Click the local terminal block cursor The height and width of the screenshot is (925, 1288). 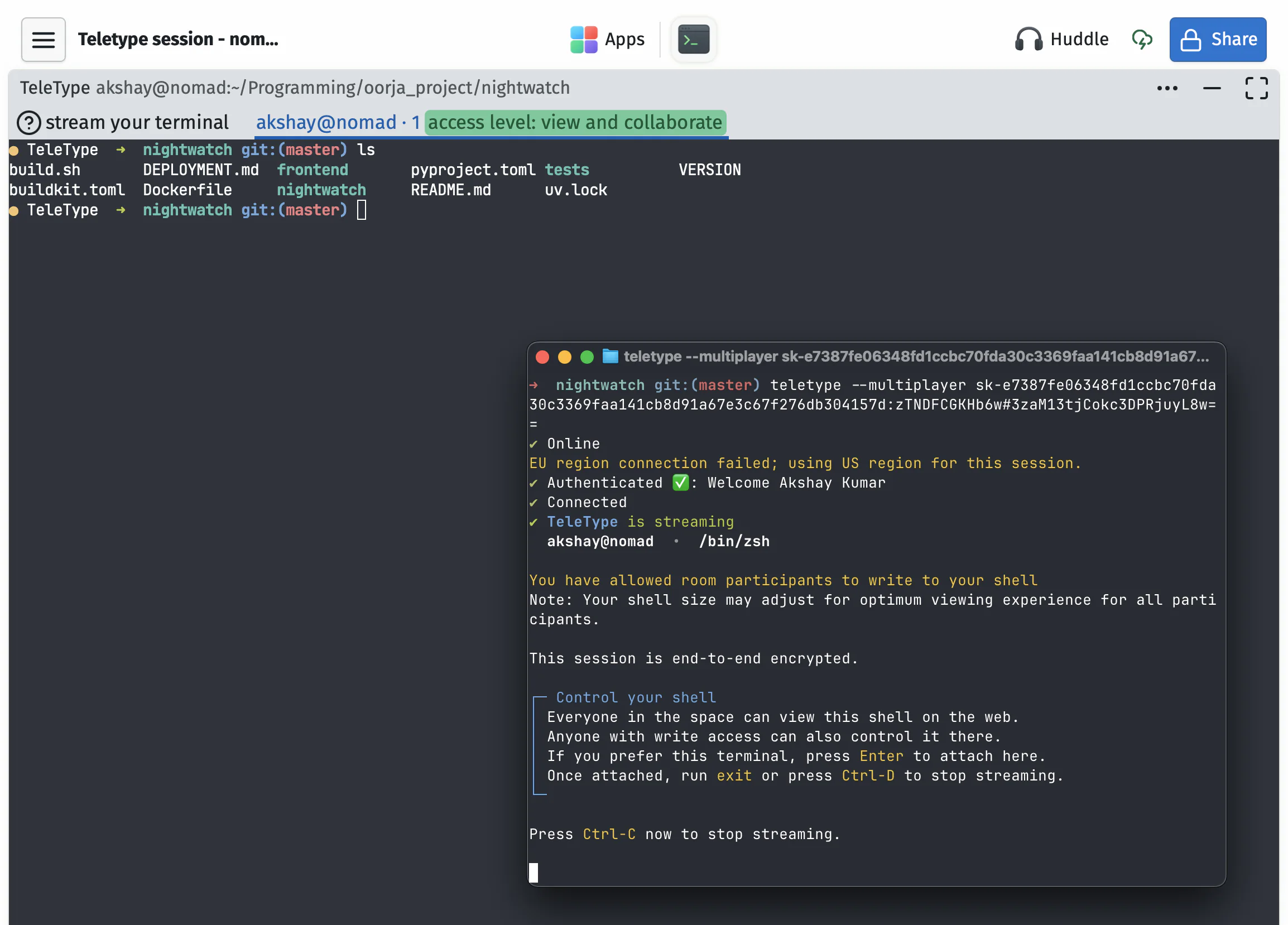(534, 872)
